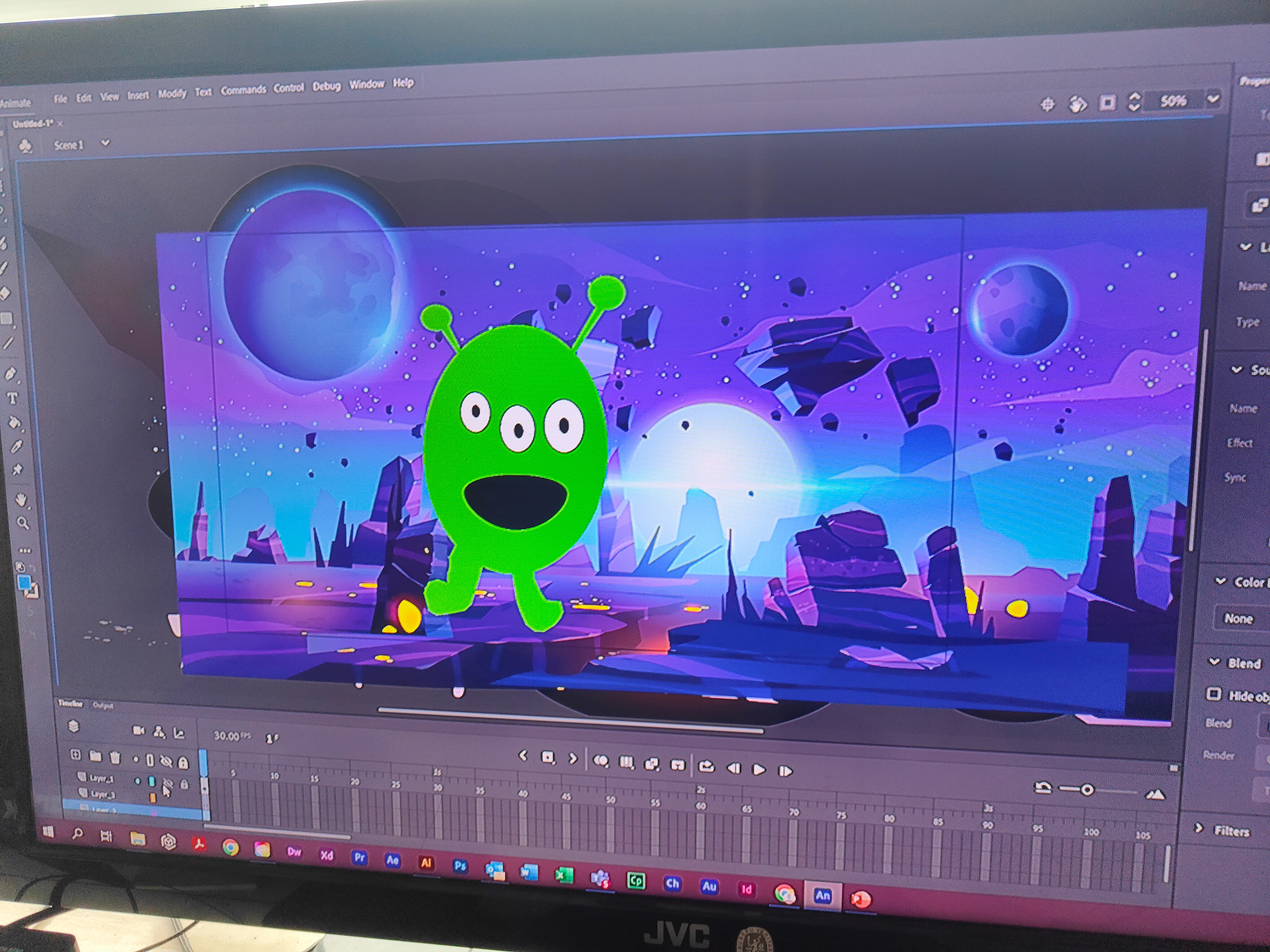Collapse the Color Effect section
The height and width of the screenshot is (952, 1270).
coord(1221,581)
